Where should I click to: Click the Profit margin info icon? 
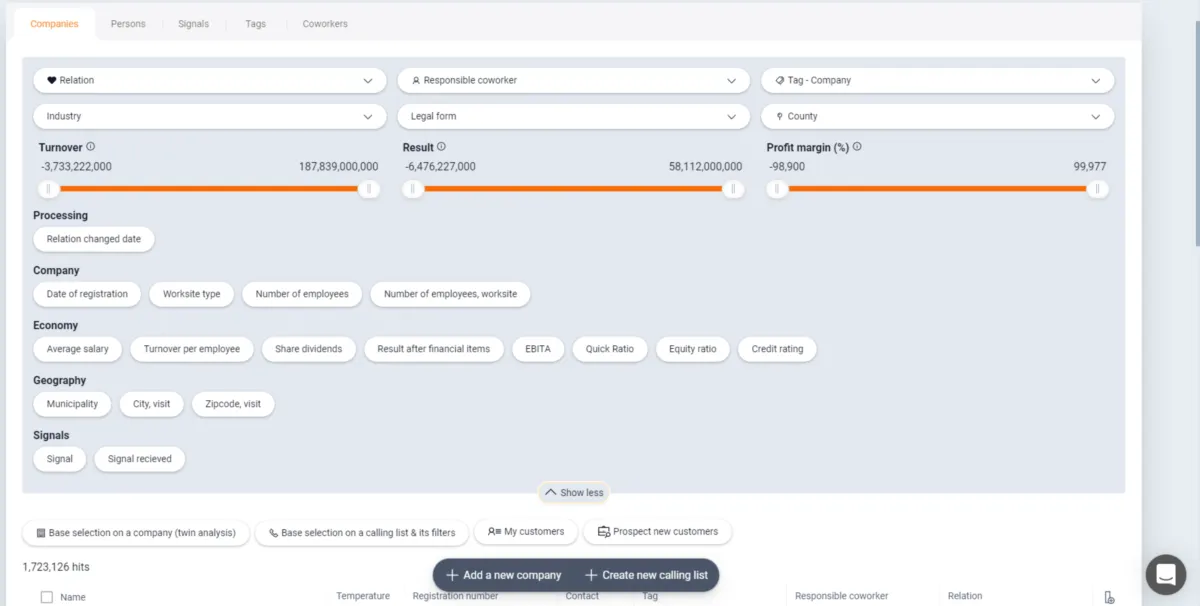pyautogui.click(x=857, y=147)
